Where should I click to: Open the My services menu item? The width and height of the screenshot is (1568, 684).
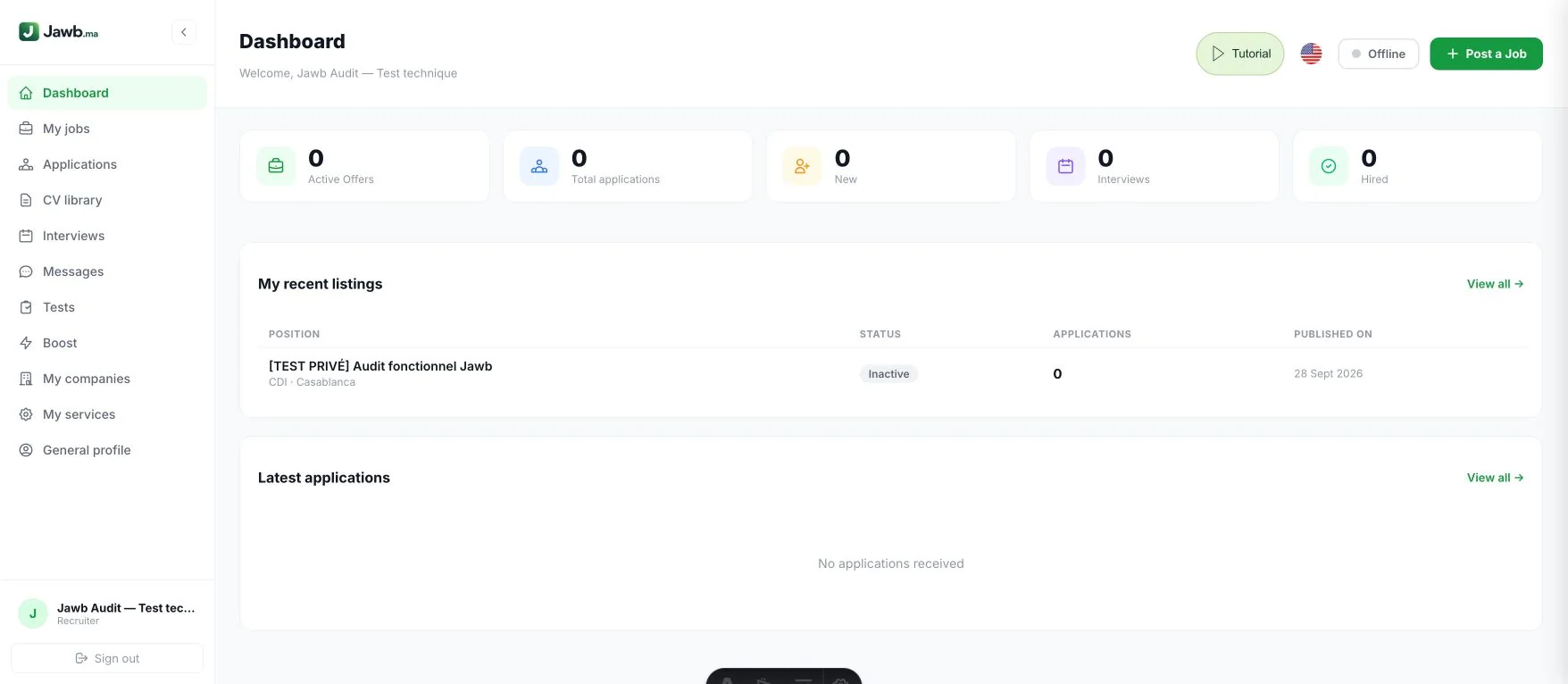click(x=107, y=414)
